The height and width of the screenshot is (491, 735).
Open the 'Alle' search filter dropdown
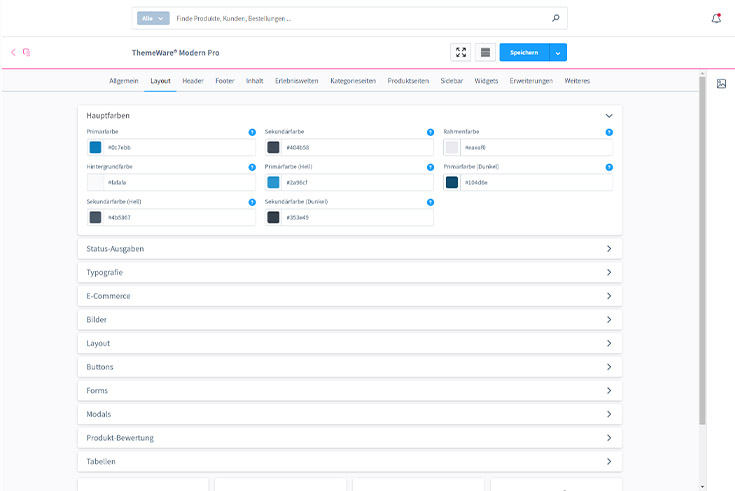click(153, 18)
